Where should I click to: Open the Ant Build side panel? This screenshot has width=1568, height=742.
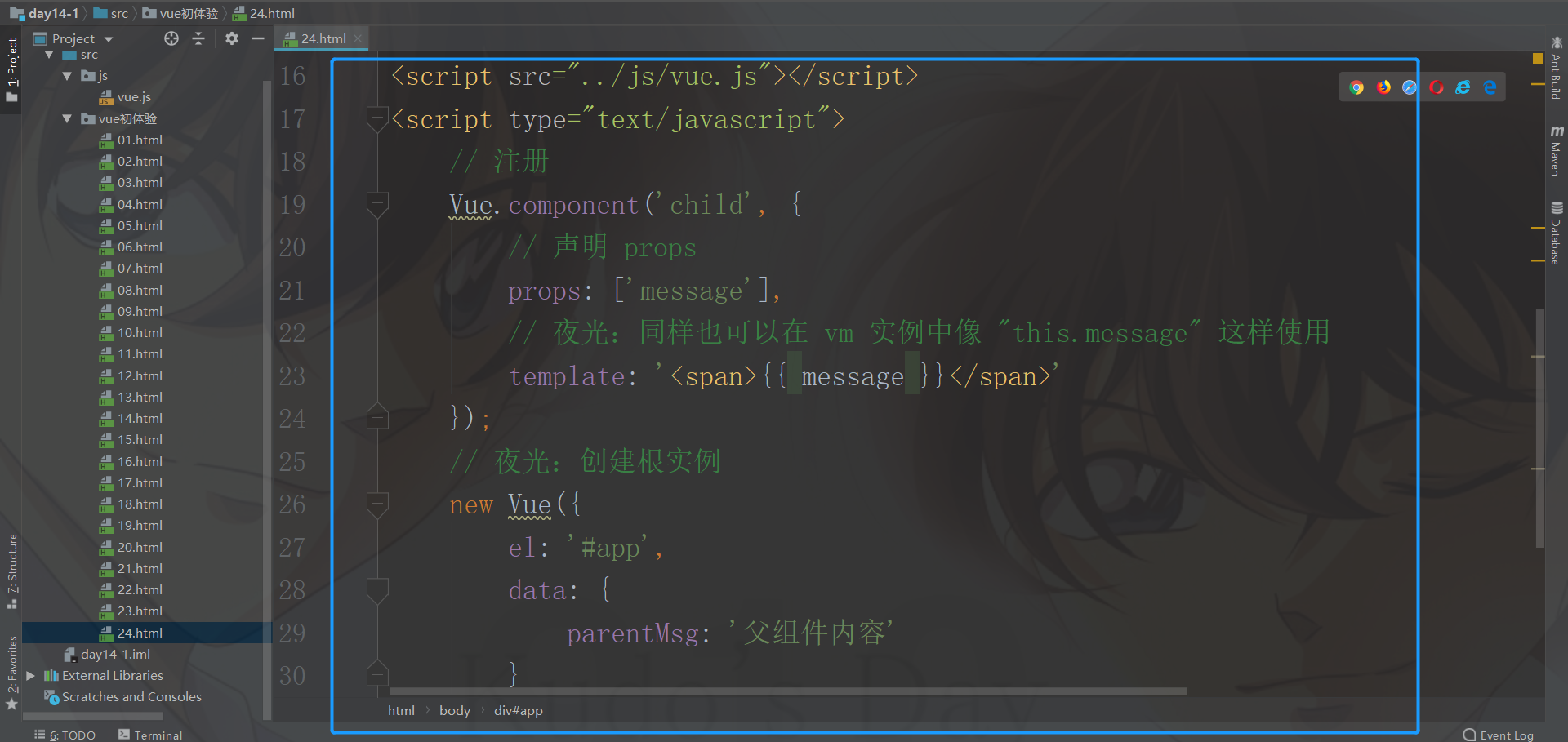[x=1557, y=69]
